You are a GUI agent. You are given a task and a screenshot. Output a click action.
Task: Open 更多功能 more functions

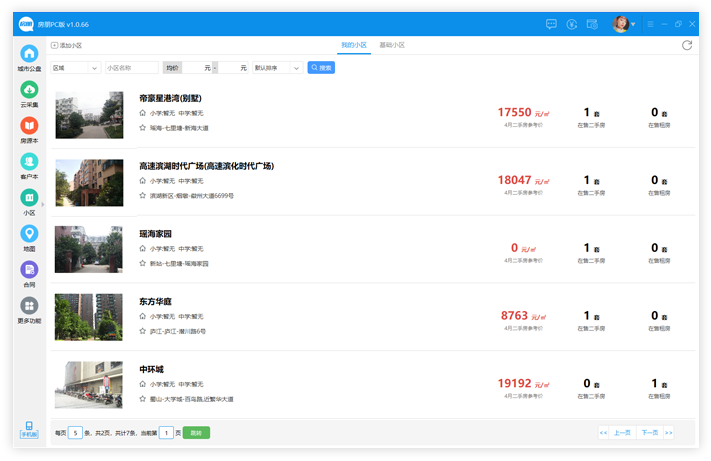click(x=29, y=306)
